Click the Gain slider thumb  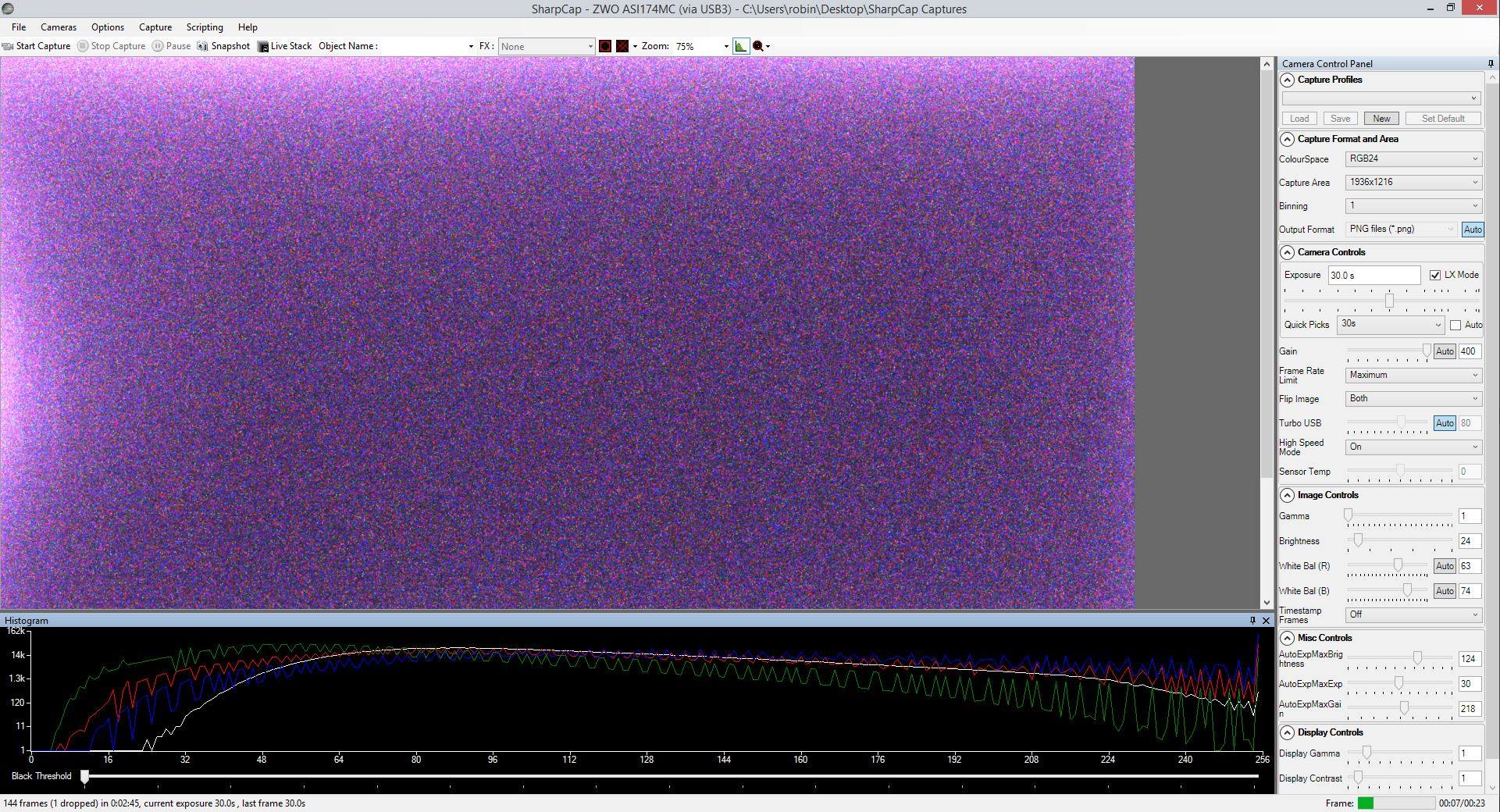pos(1427,351)
